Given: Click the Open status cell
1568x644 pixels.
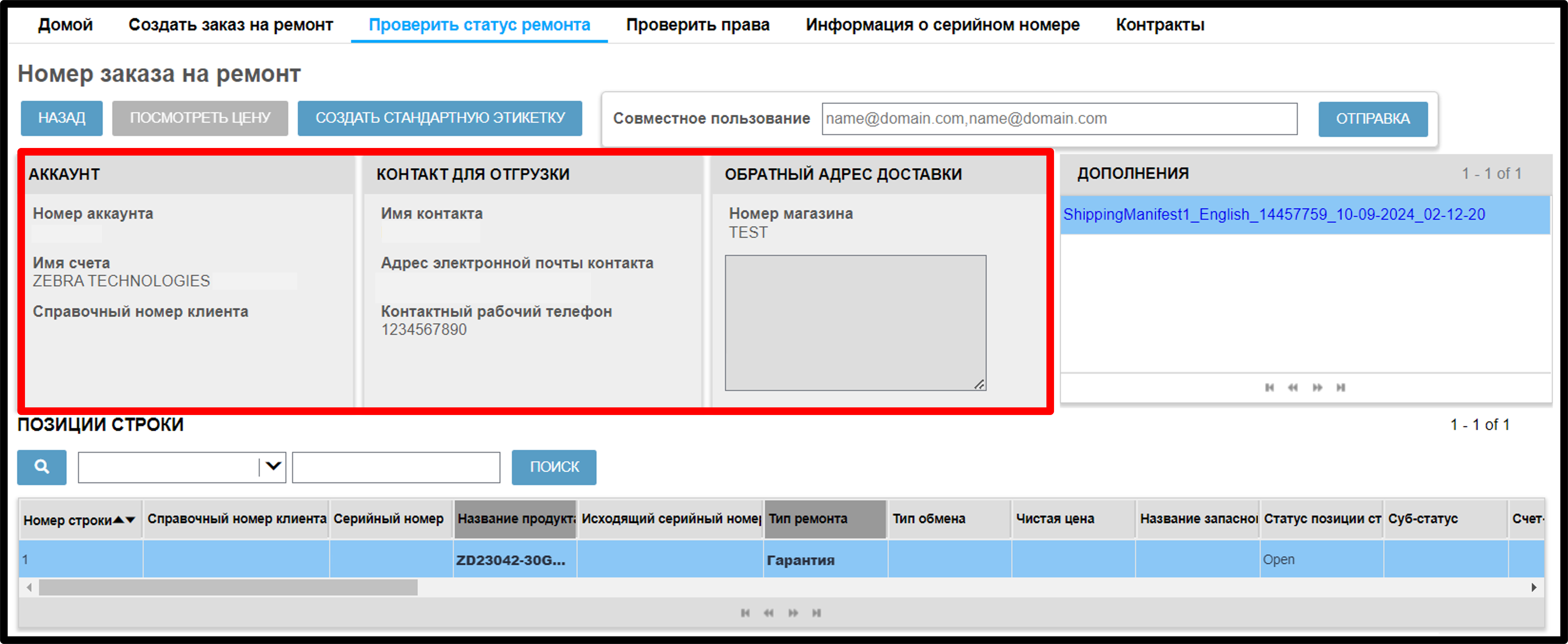Looking at the screenshot, I should tap(1322, 559).
